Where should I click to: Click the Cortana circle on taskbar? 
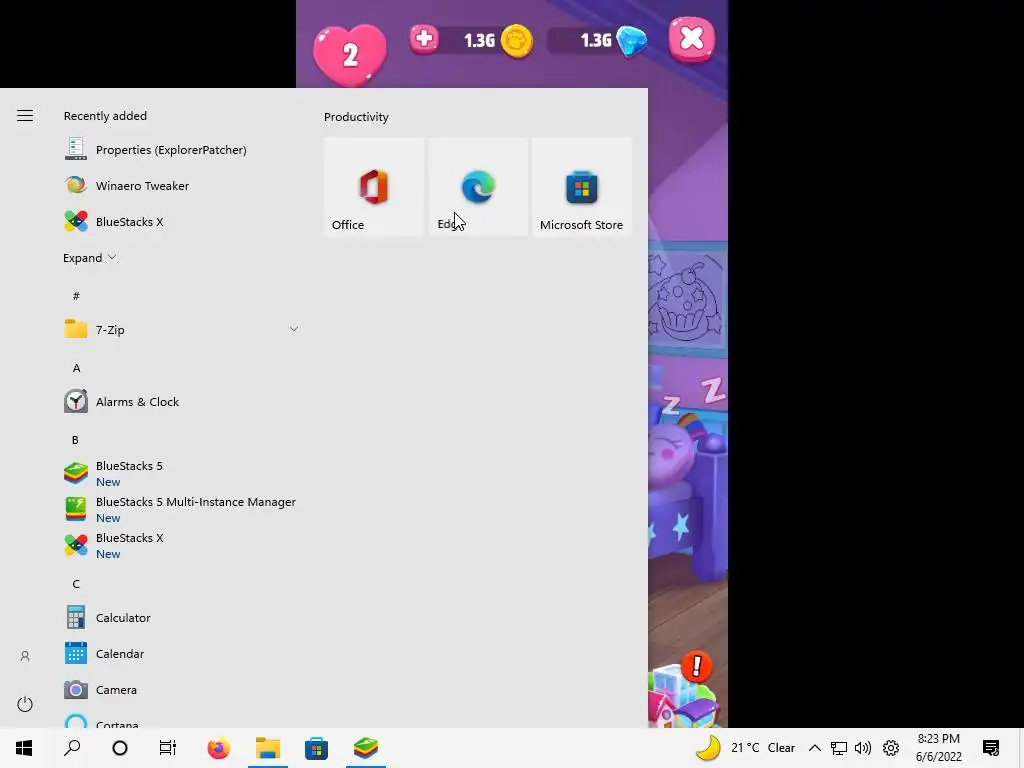click(120, 748)
